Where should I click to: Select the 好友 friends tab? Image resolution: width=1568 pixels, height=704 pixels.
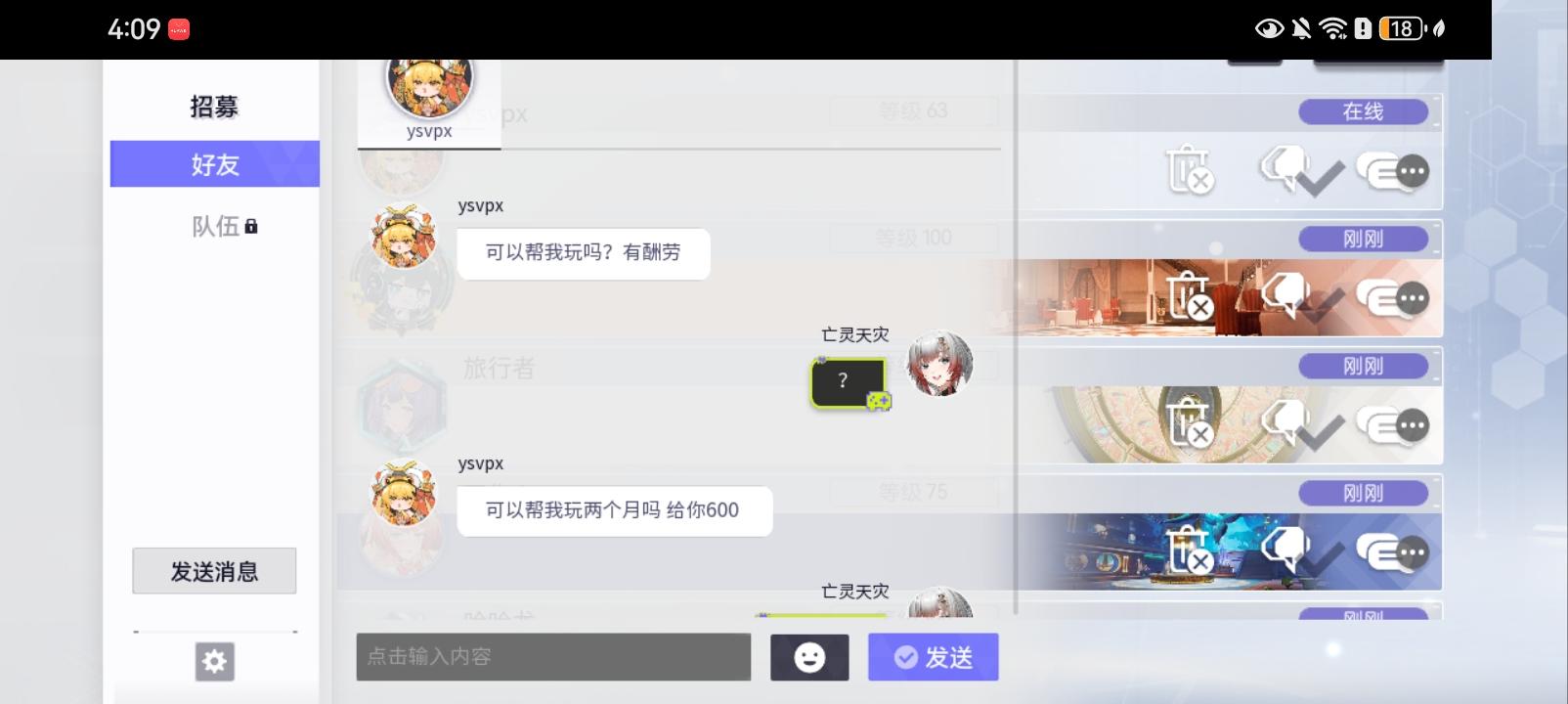coord(214,164)
